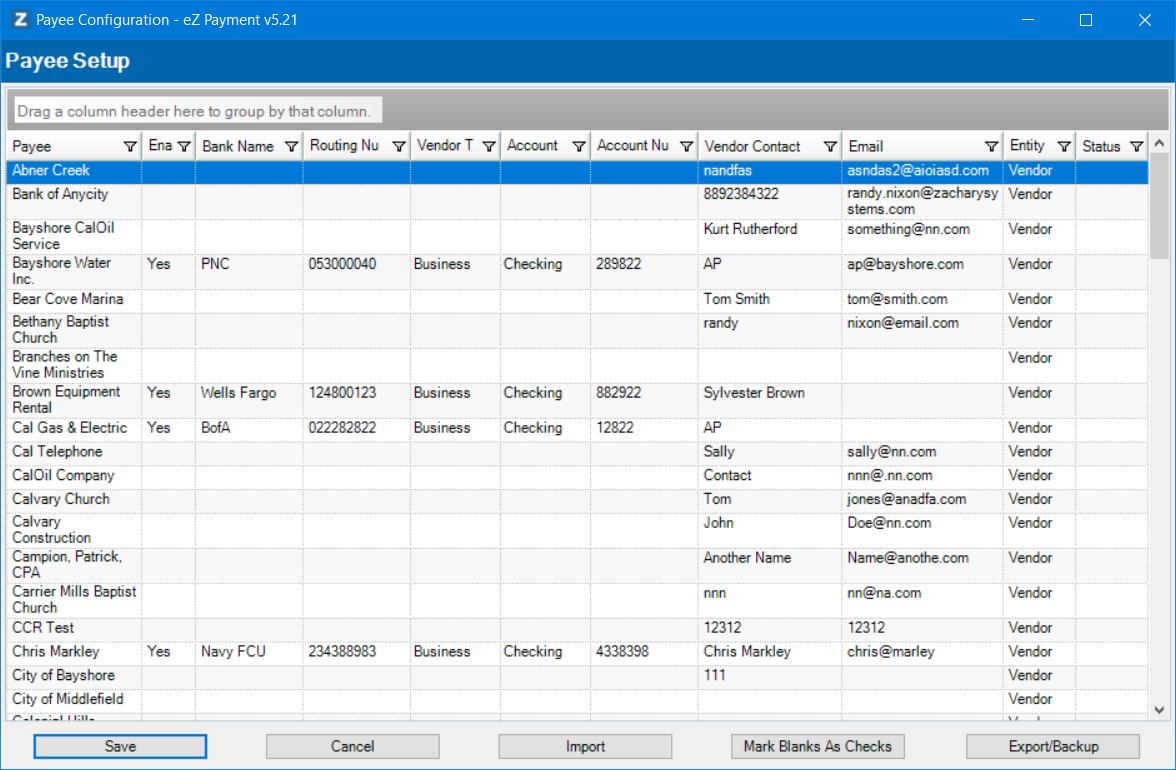The width and height of the screenshot is (1176, 770).
Task: Open Checking account type for Chris Markley
Action: [x=544, y=652]
